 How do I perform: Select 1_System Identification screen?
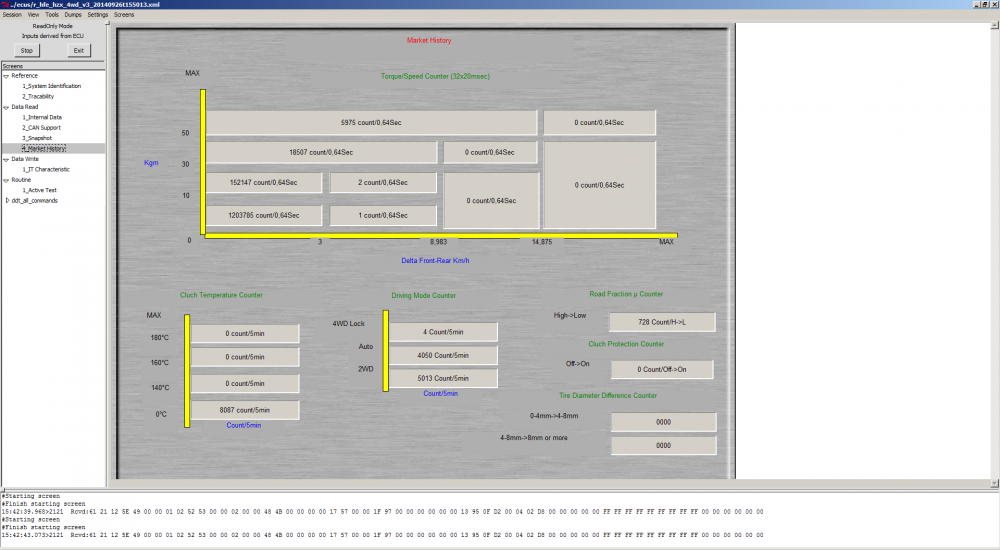[x=52, y=86]
